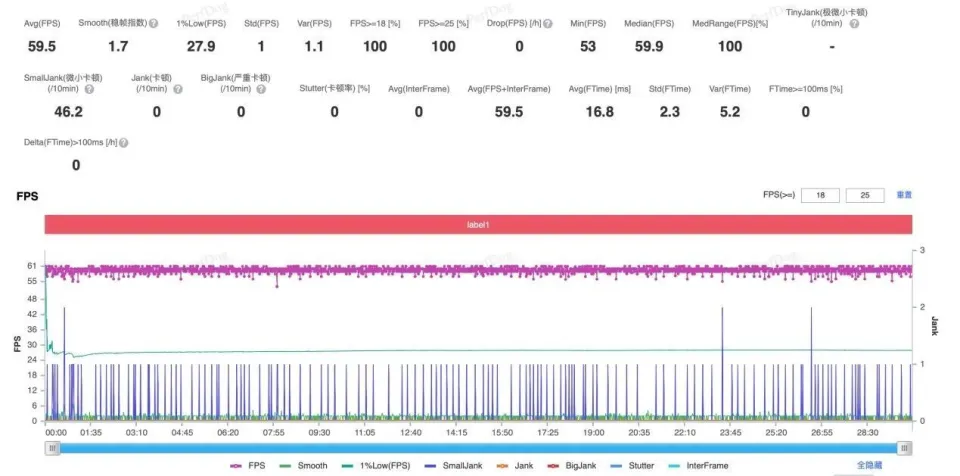Click help icon beside Jank(卡顿) /10min

[177, 89]
